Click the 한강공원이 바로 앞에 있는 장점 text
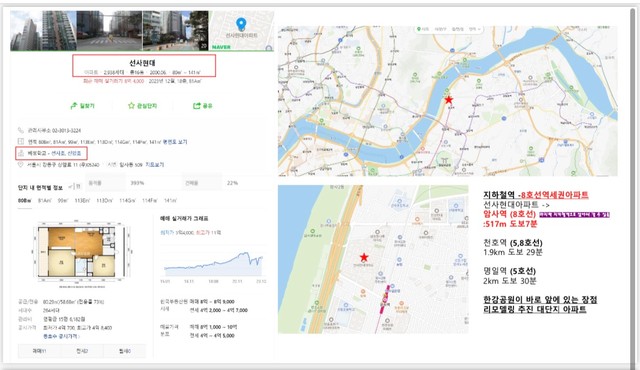Viewport: 640px width, 370px height. [540, 300]
